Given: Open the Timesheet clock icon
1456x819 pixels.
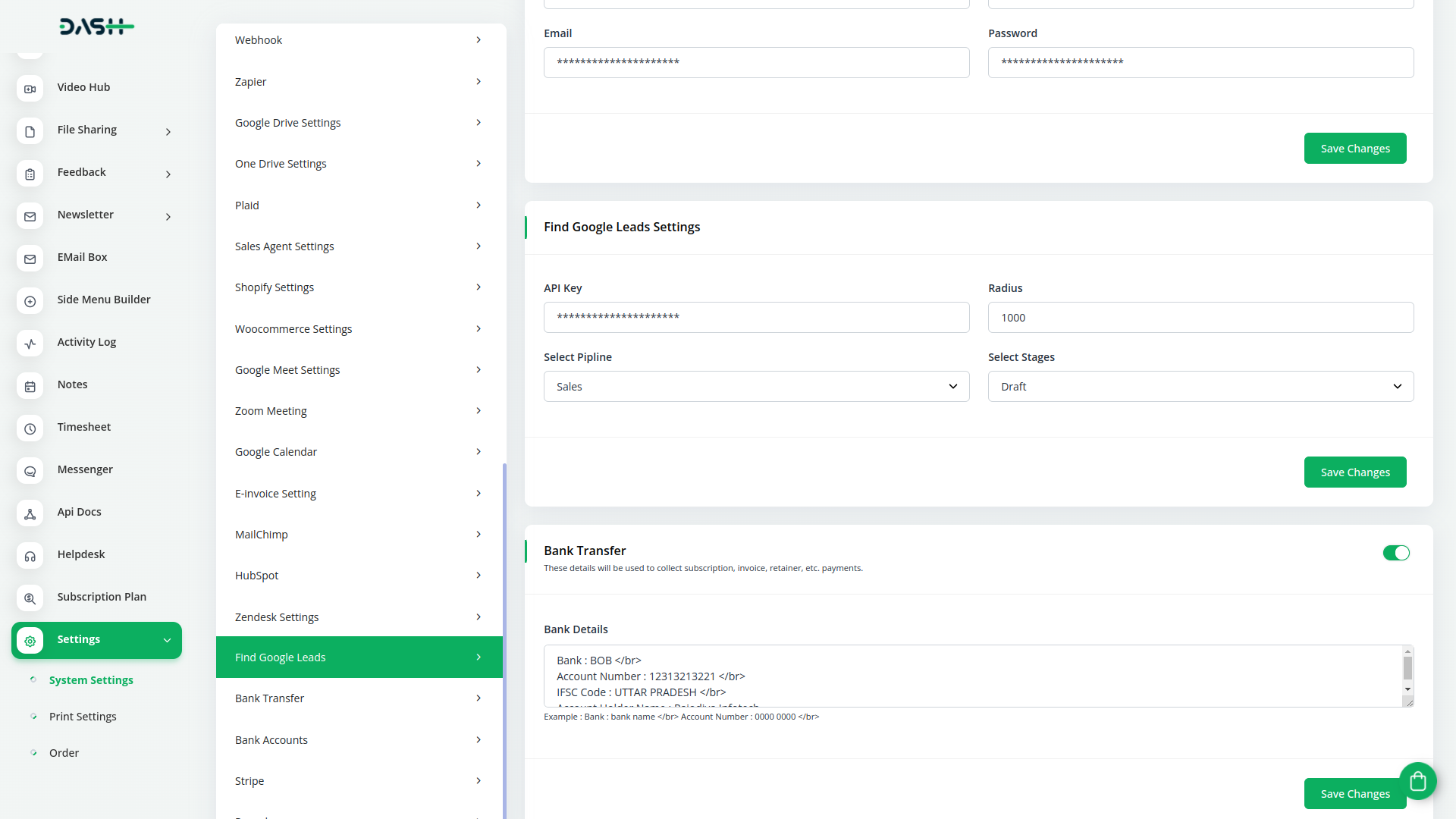Looking at the screenshot, I should 30,428.
